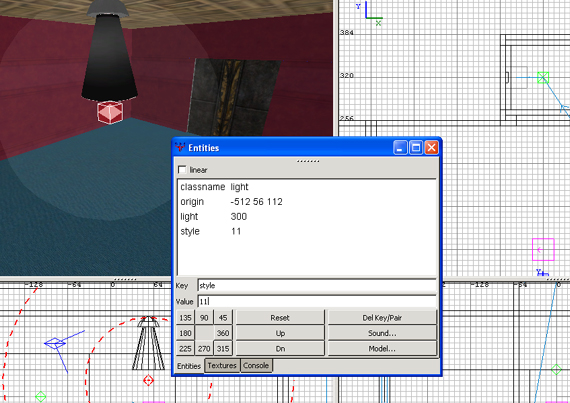The width and height of the screenshot is (570, 403).
Task: Click the Reset button
Action: click(280, 318)
